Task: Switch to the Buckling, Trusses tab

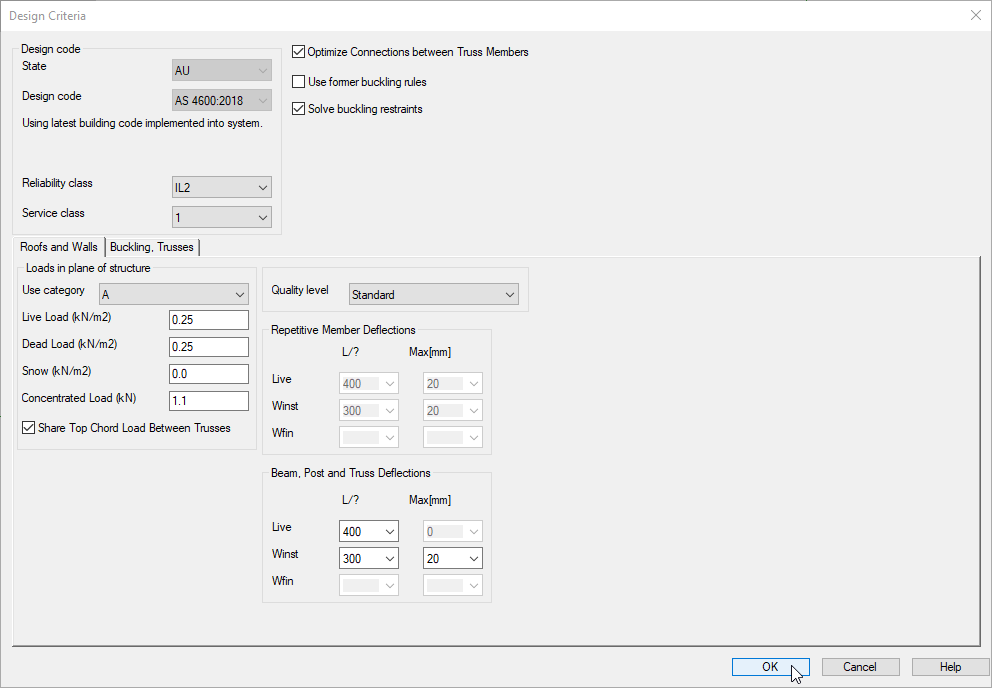Action: pos(152,247)
